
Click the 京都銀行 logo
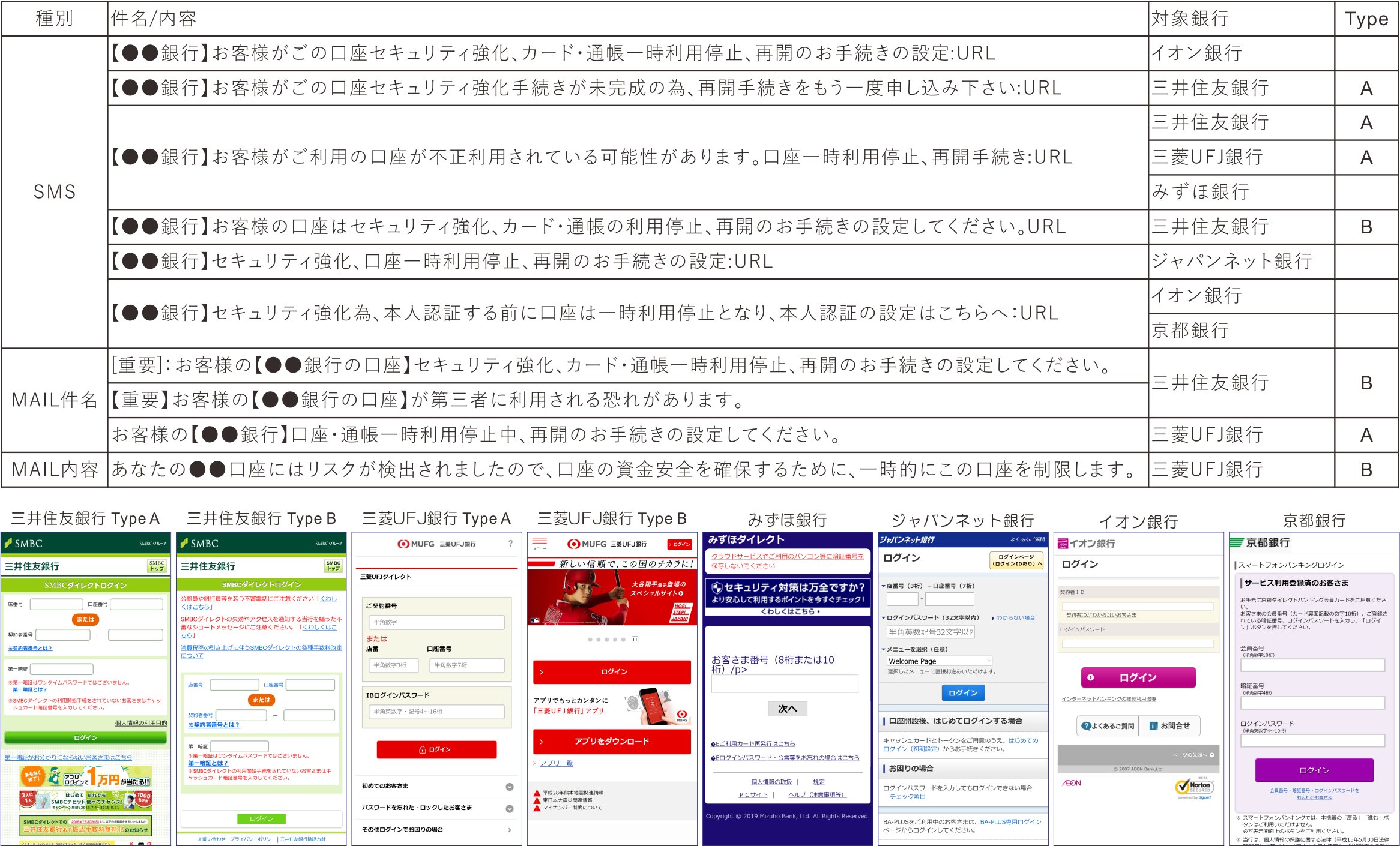(x=1260, y=542)
